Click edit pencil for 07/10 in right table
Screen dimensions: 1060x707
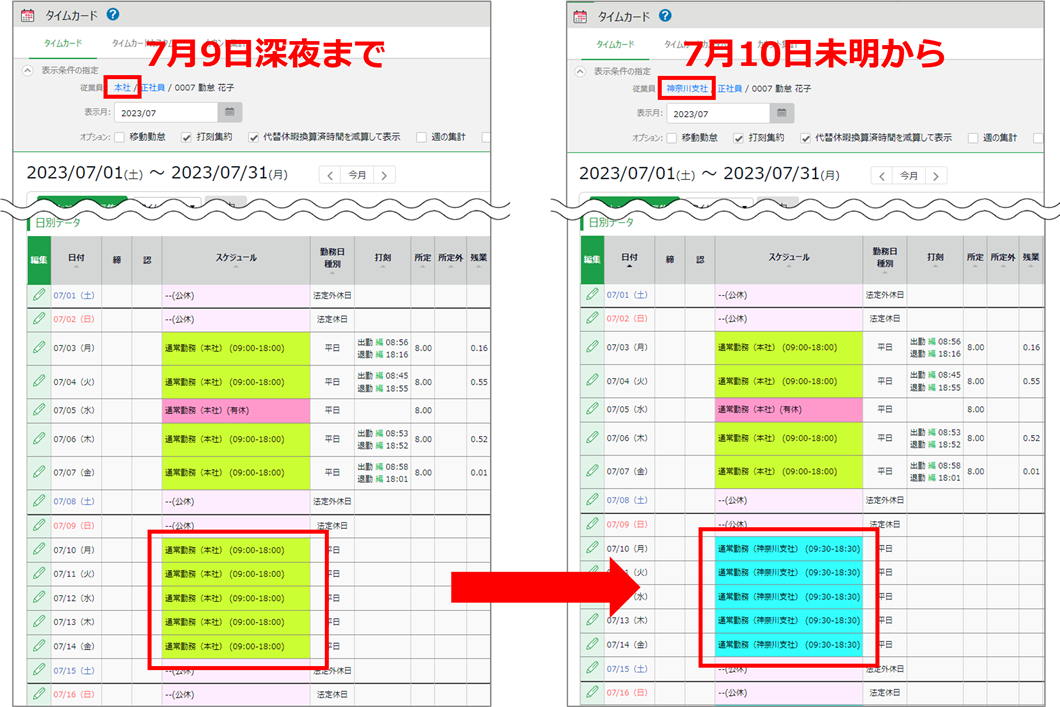click(x=592, y=548)
